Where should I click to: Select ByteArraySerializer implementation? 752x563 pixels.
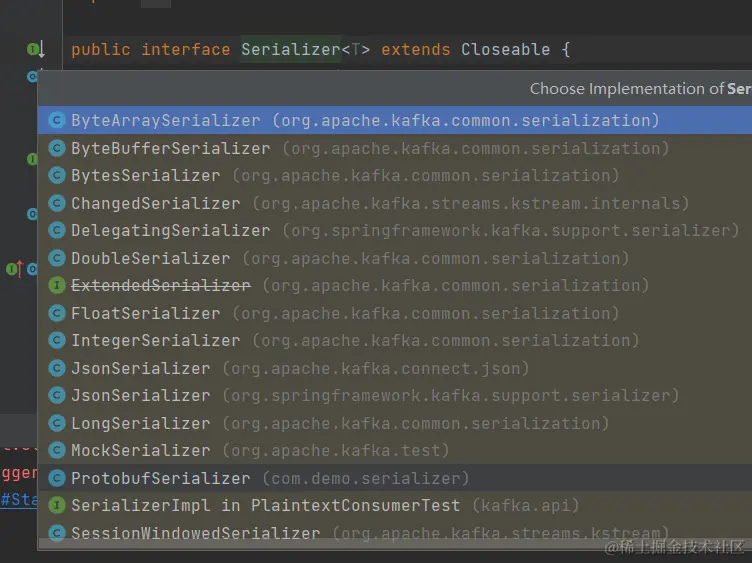395,120
